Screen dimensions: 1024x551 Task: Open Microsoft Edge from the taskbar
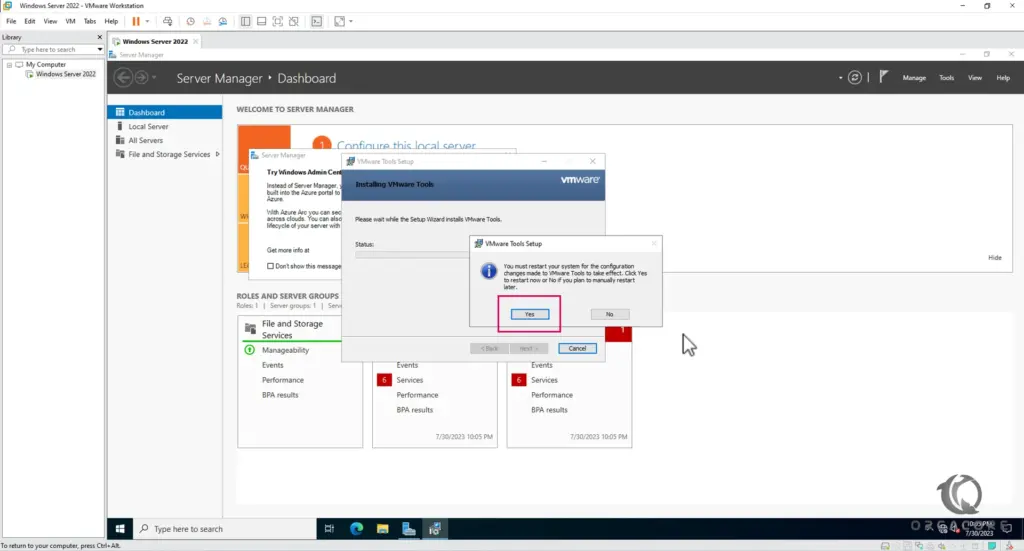tap(357, 529)
